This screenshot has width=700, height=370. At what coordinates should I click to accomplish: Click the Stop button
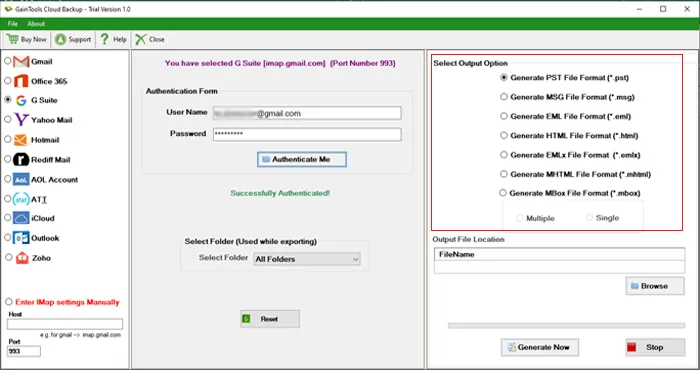[x=655, y=347]
